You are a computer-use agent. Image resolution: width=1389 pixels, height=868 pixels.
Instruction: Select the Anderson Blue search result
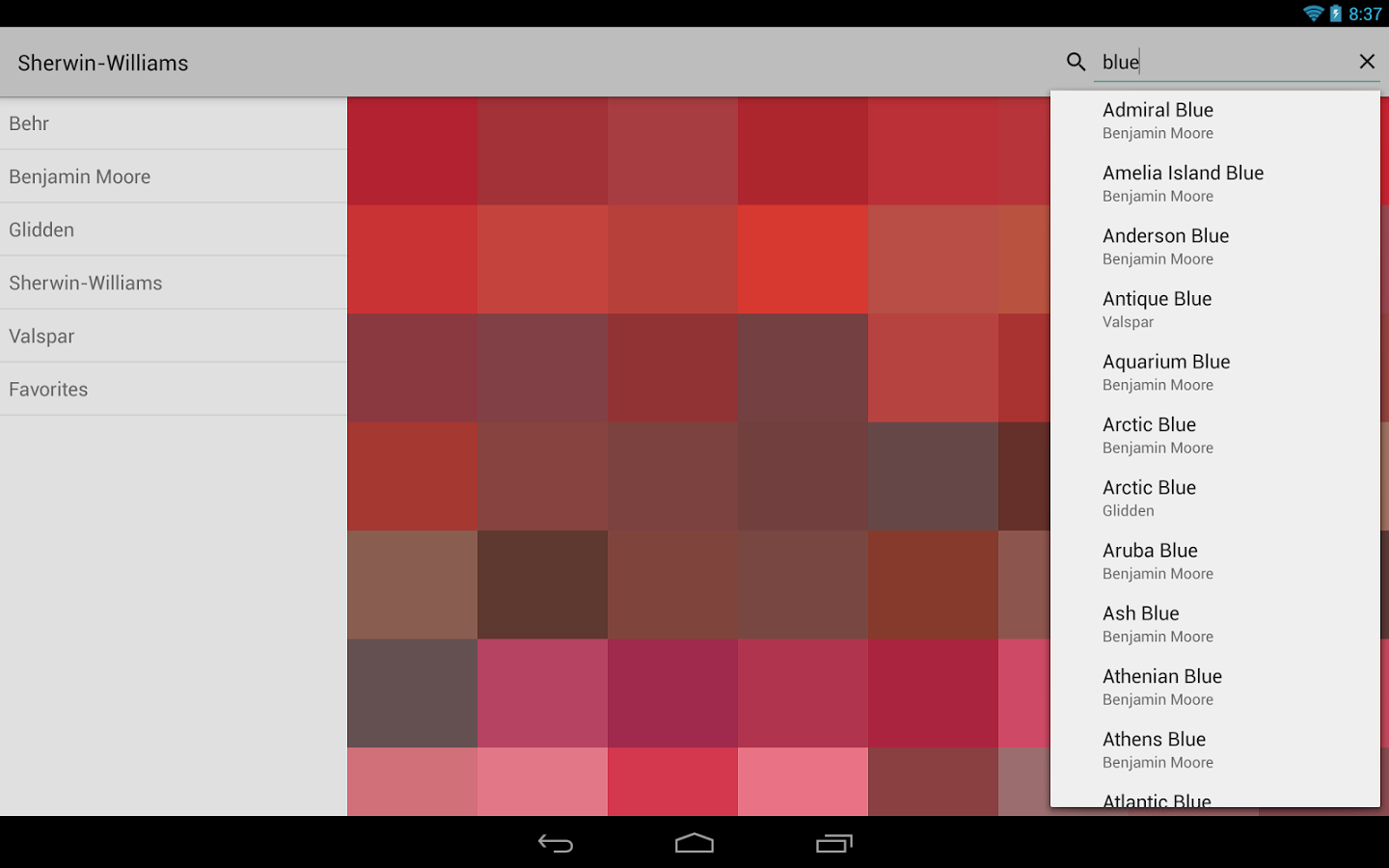coord(1215,247)
